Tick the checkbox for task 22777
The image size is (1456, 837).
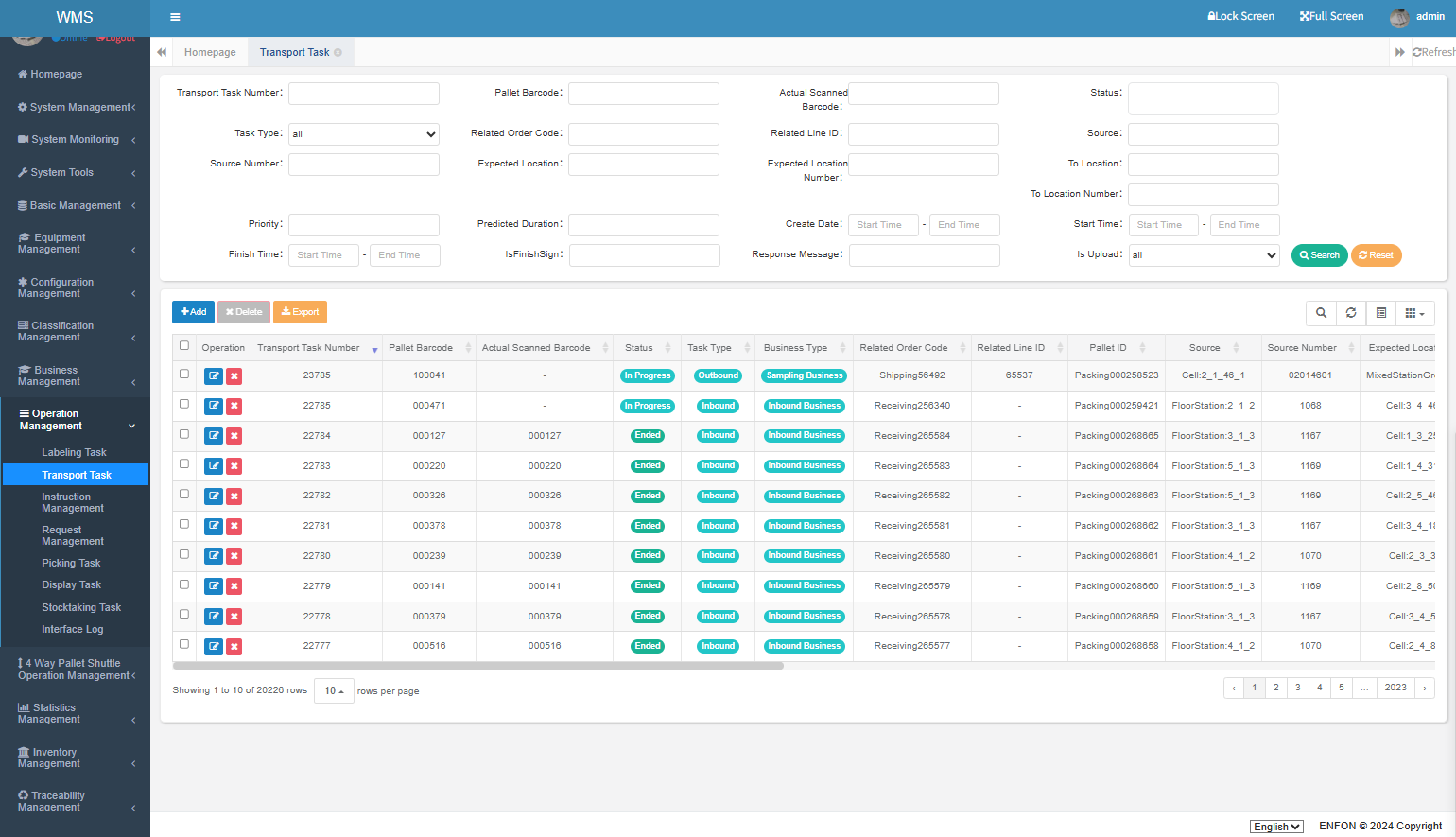pyautogui.click(x=184, y=644)
